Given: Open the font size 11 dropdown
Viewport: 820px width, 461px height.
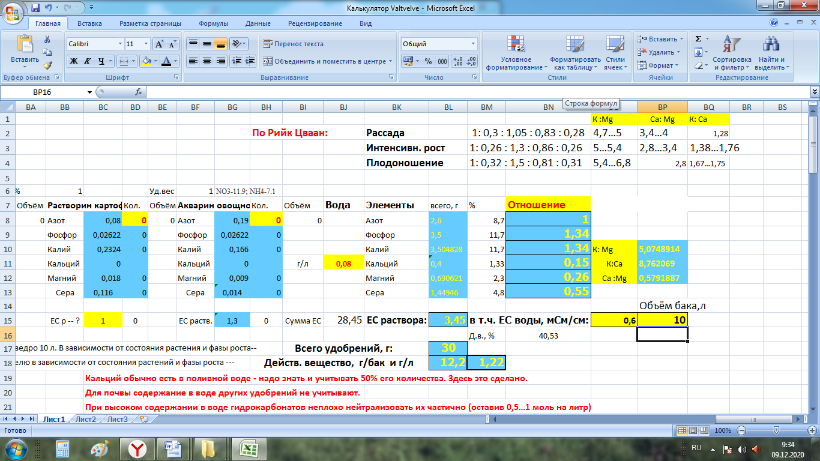Looking at the screenshot, I should (146, 44).
